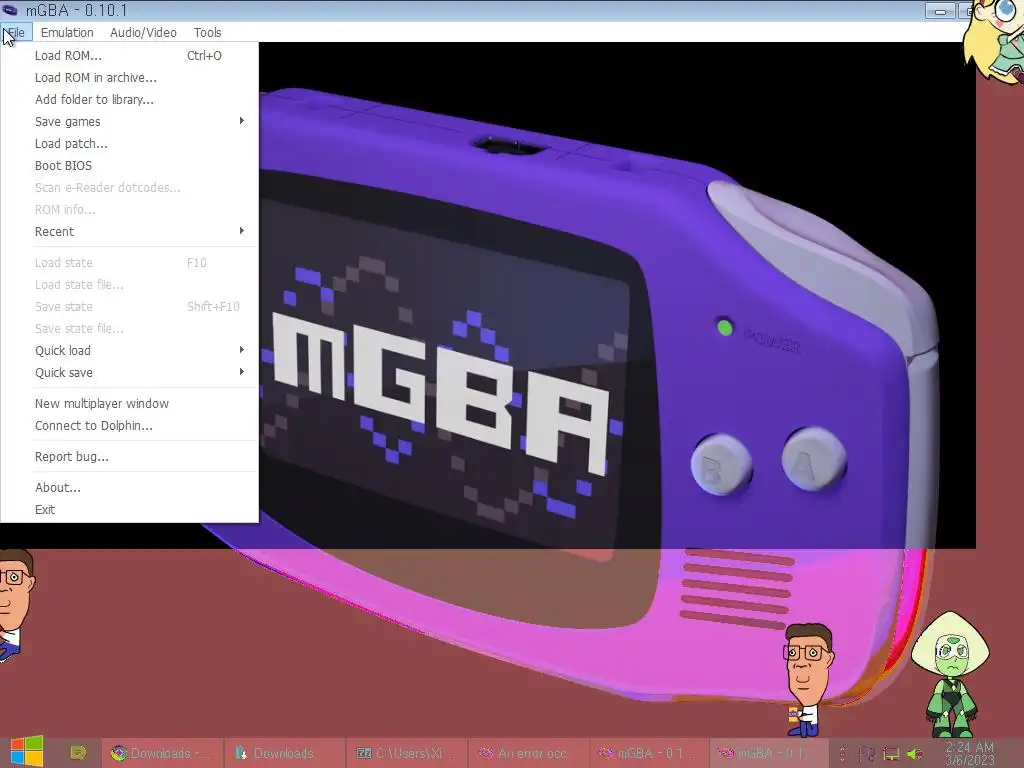Image resolution: width=1024 pixels, height=768 pixels.
Task: Switch to the C:\Users taskbar window
Action: click(406, 753)
